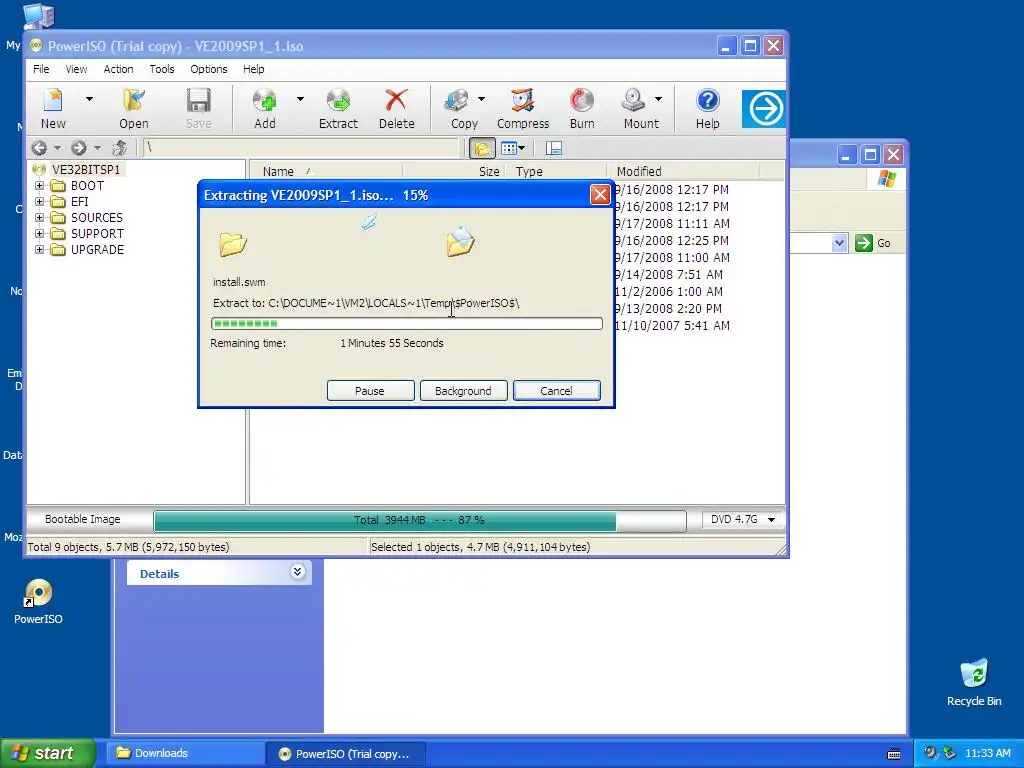Sort by the Size column header
The height and width of the screenshot is (768, 1024).
454,171
